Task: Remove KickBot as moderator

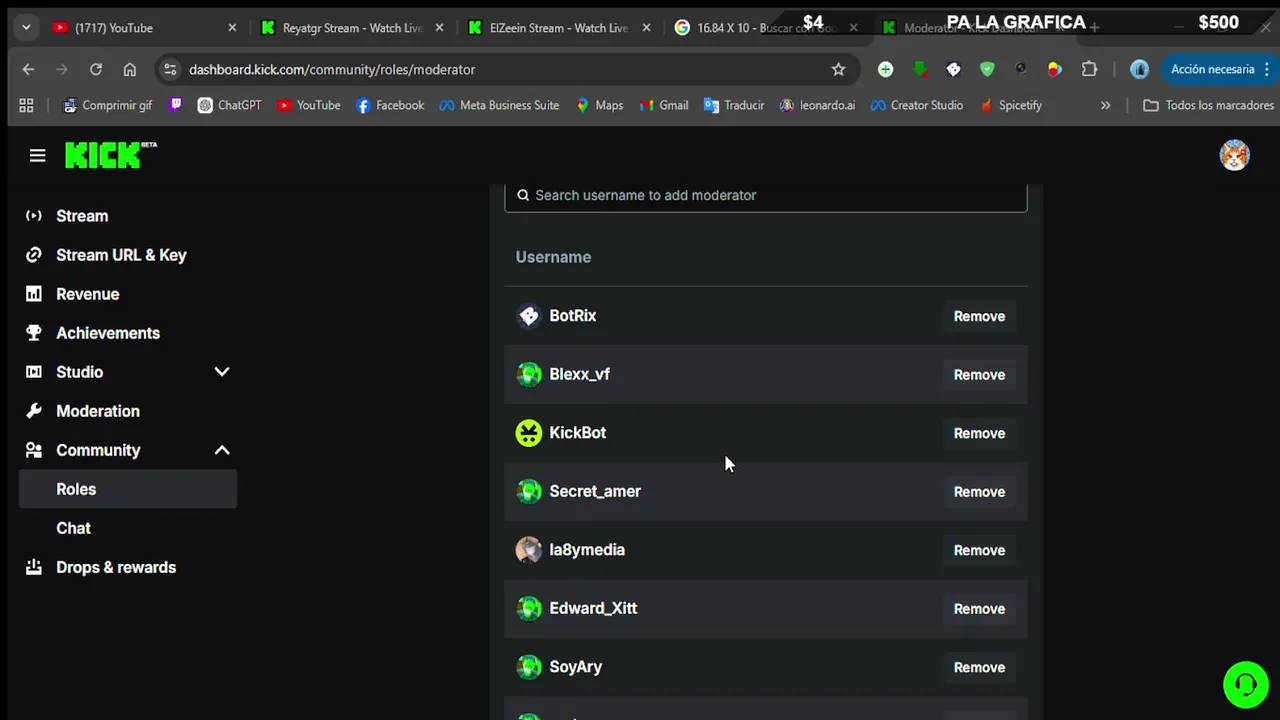Action: [x=979, y=433]
